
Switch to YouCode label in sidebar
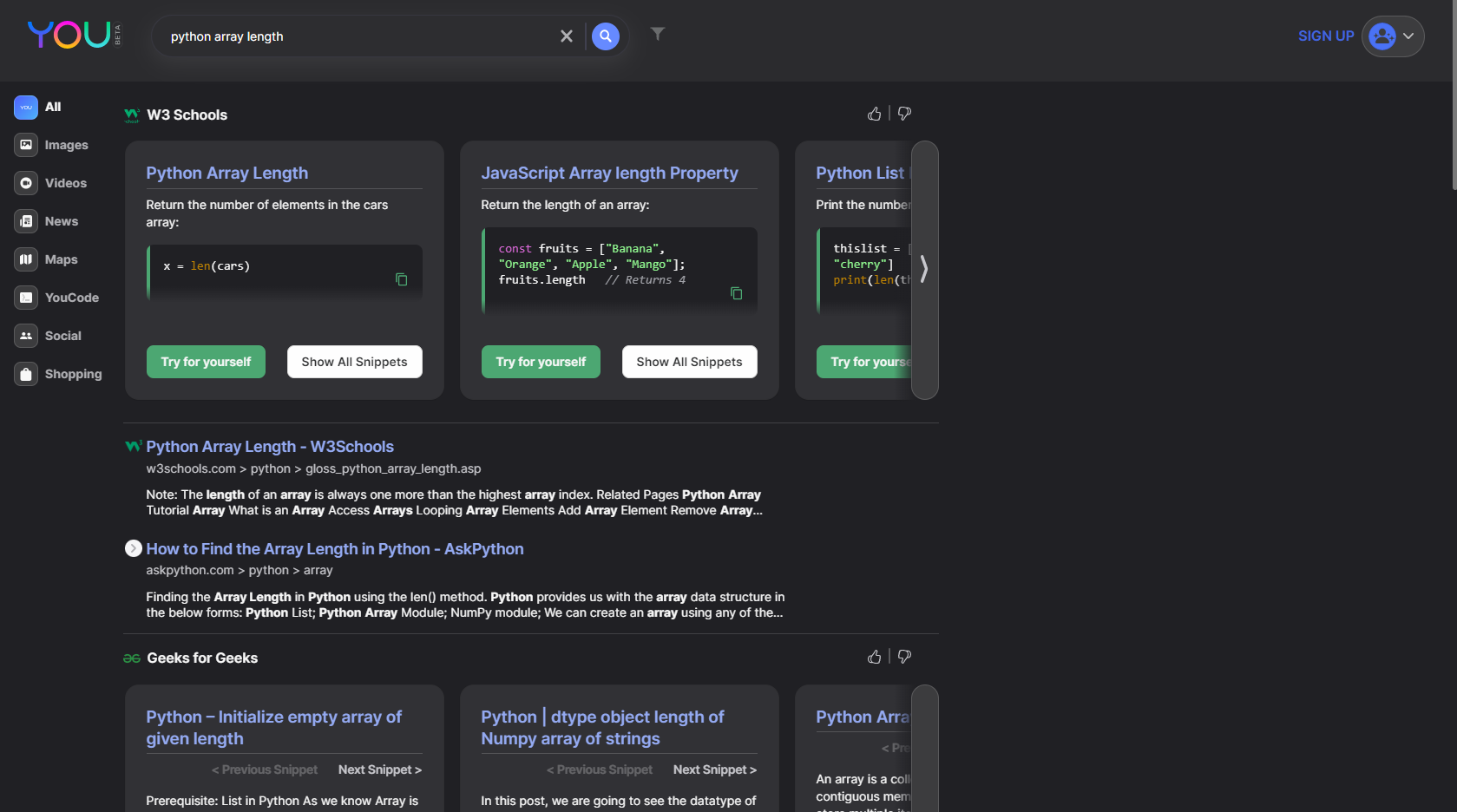click(72, 298)
